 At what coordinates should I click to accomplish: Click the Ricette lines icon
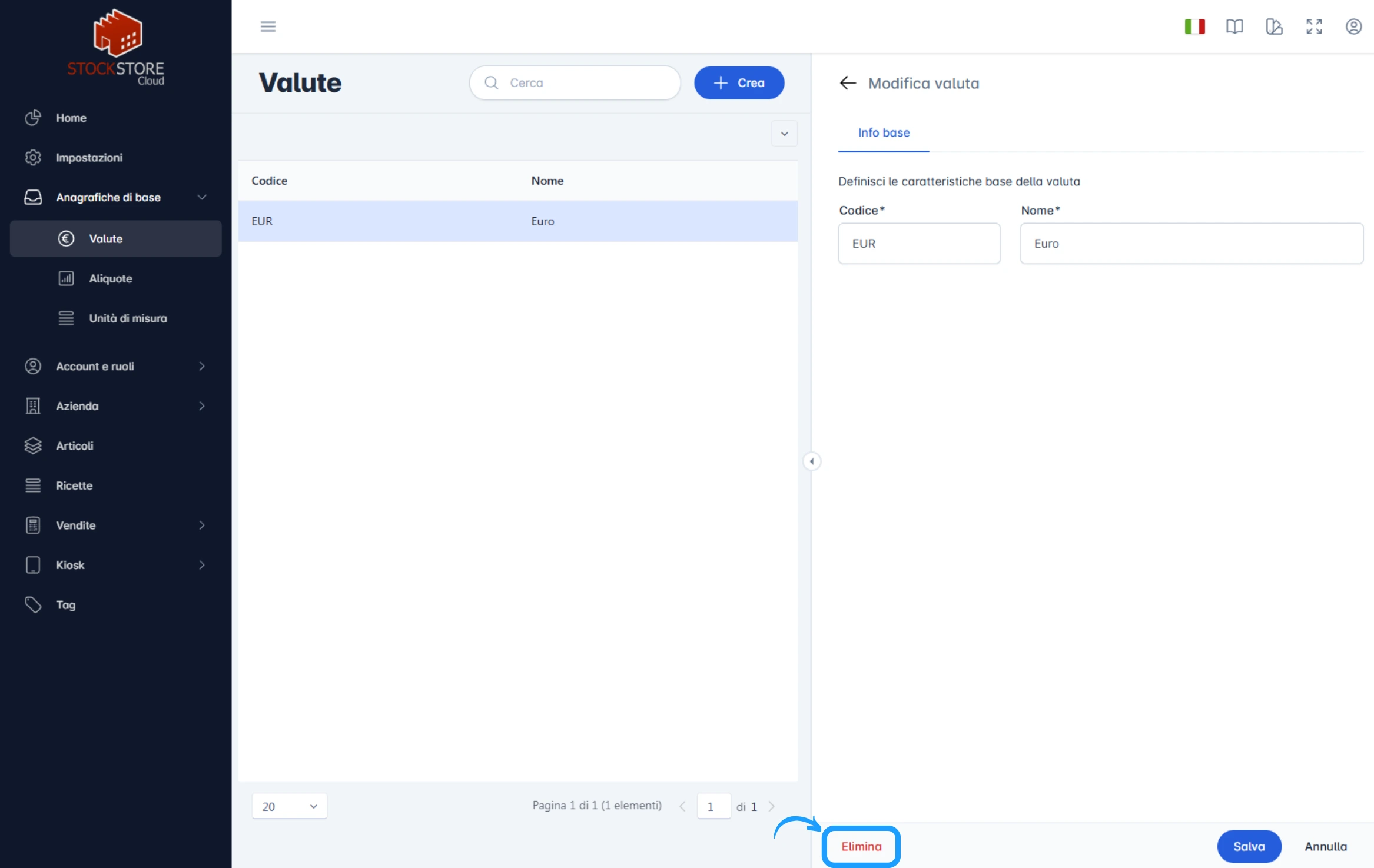[33, 485]
